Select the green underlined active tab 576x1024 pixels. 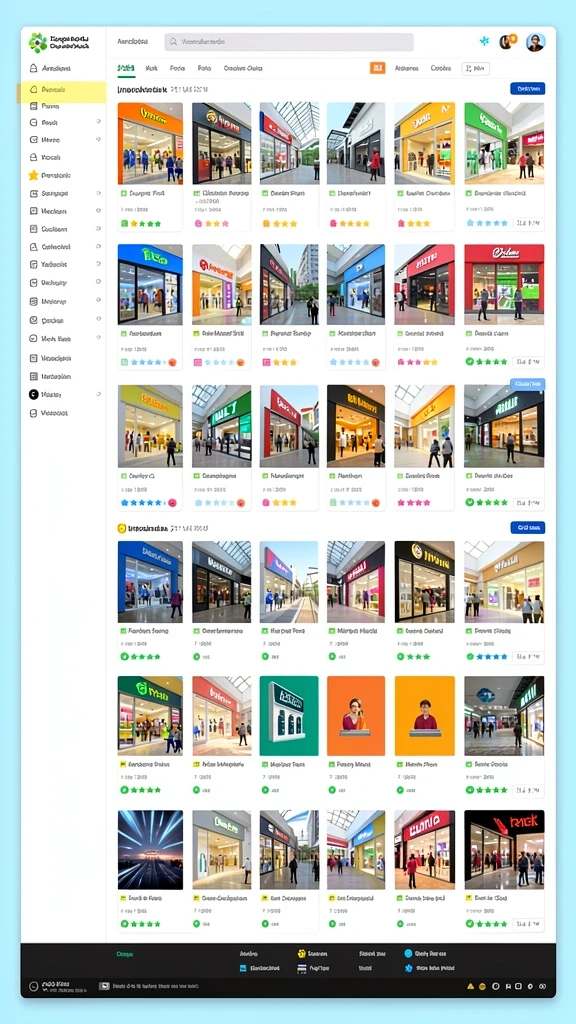coord(126,68)
